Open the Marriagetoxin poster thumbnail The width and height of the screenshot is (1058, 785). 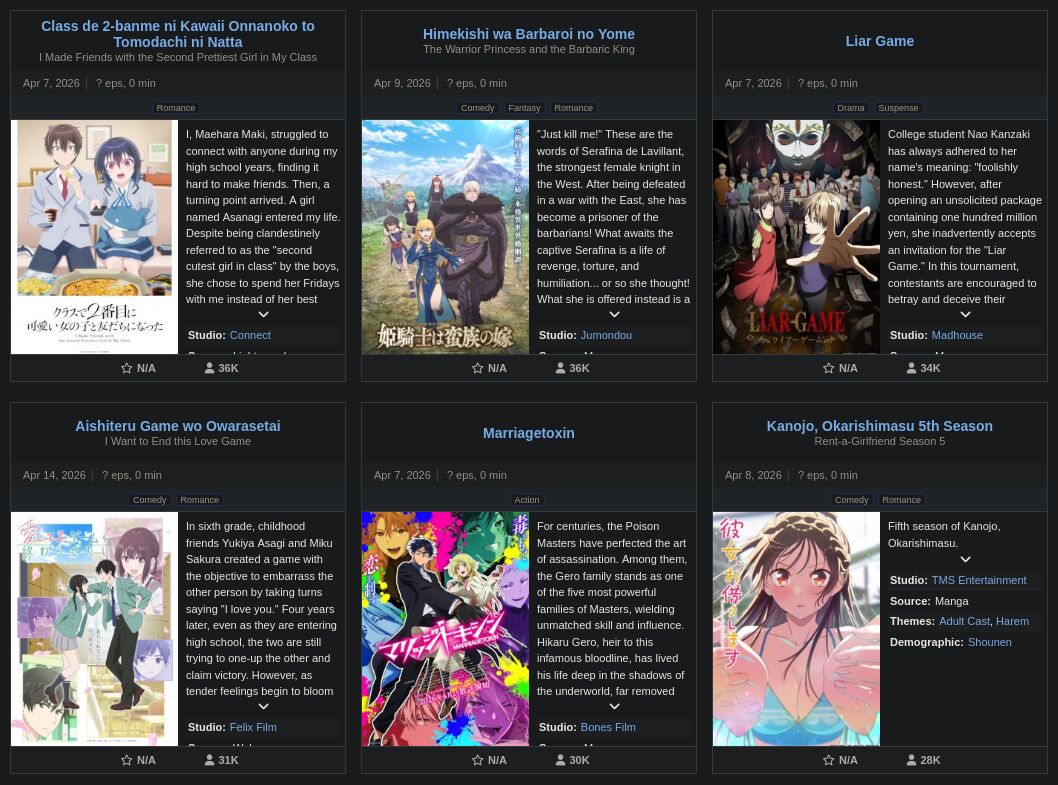[445, 629]
